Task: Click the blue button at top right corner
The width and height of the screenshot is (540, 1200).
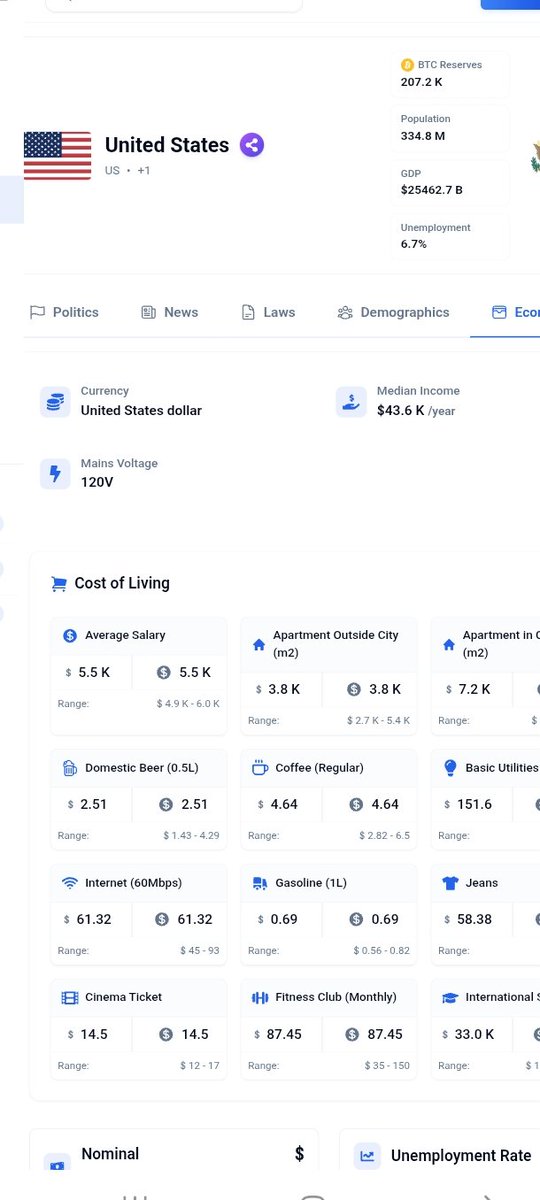Action: 510,4
